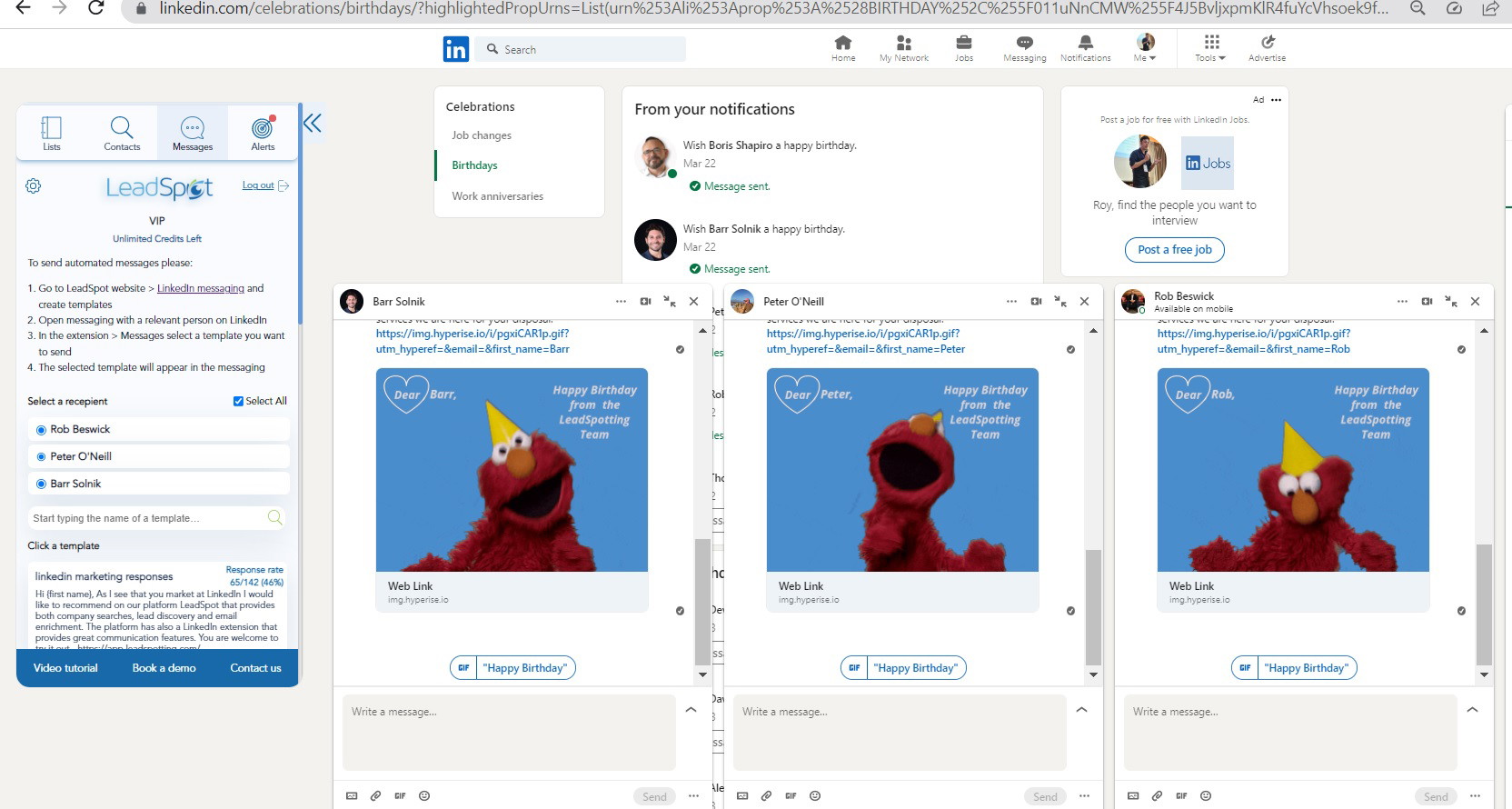Go to LinkedIn home logo
The image size is (1512, 809).
click(456, 49)
